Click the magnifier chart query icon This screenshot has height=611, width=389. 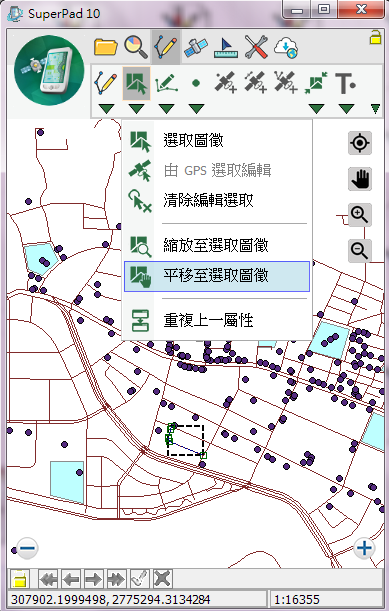[136, 47]
